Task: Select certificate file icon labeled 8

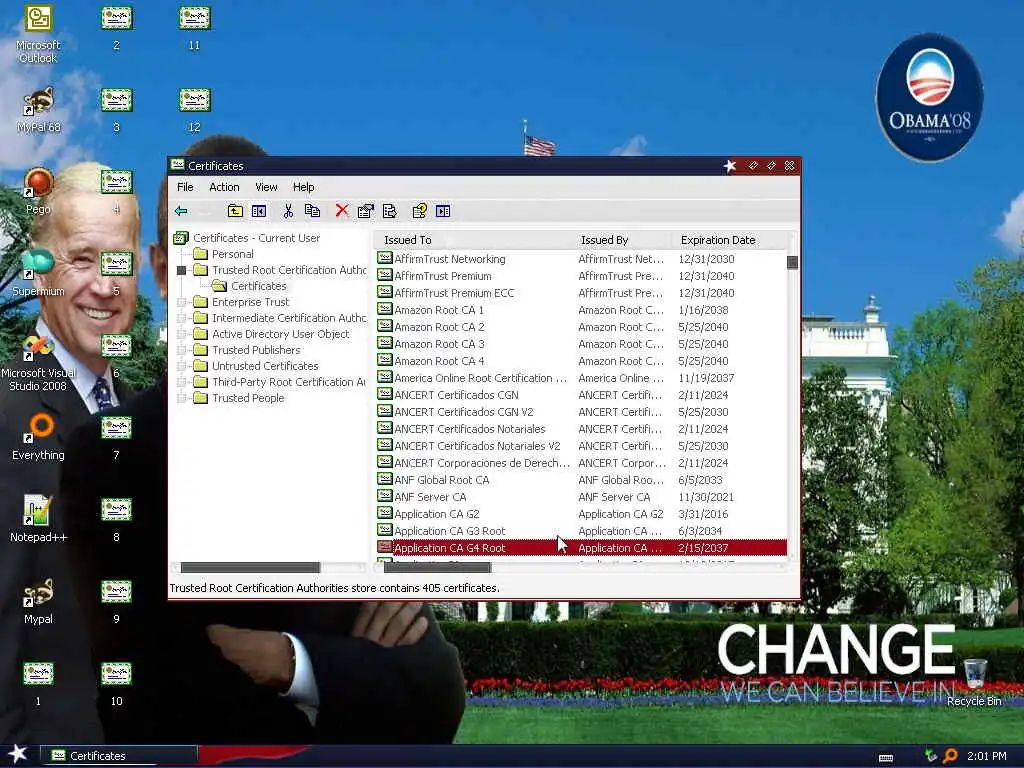Action: point(116,519)
